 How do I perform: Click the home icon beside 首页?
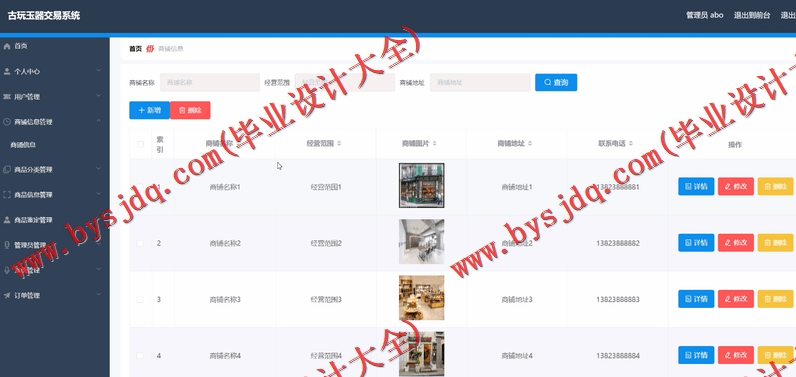coord(7,46)
